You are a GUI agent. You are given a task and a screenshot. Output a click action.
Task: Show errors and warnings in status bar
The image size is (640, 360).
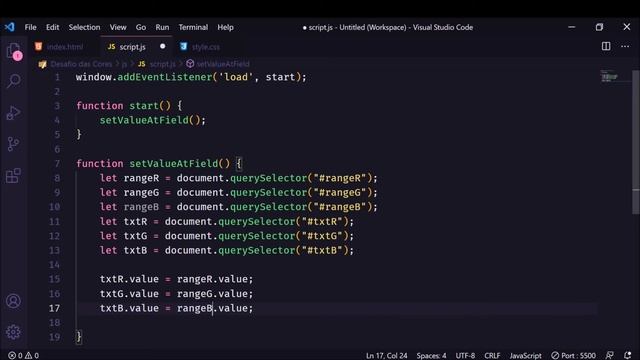pos(24,356)
